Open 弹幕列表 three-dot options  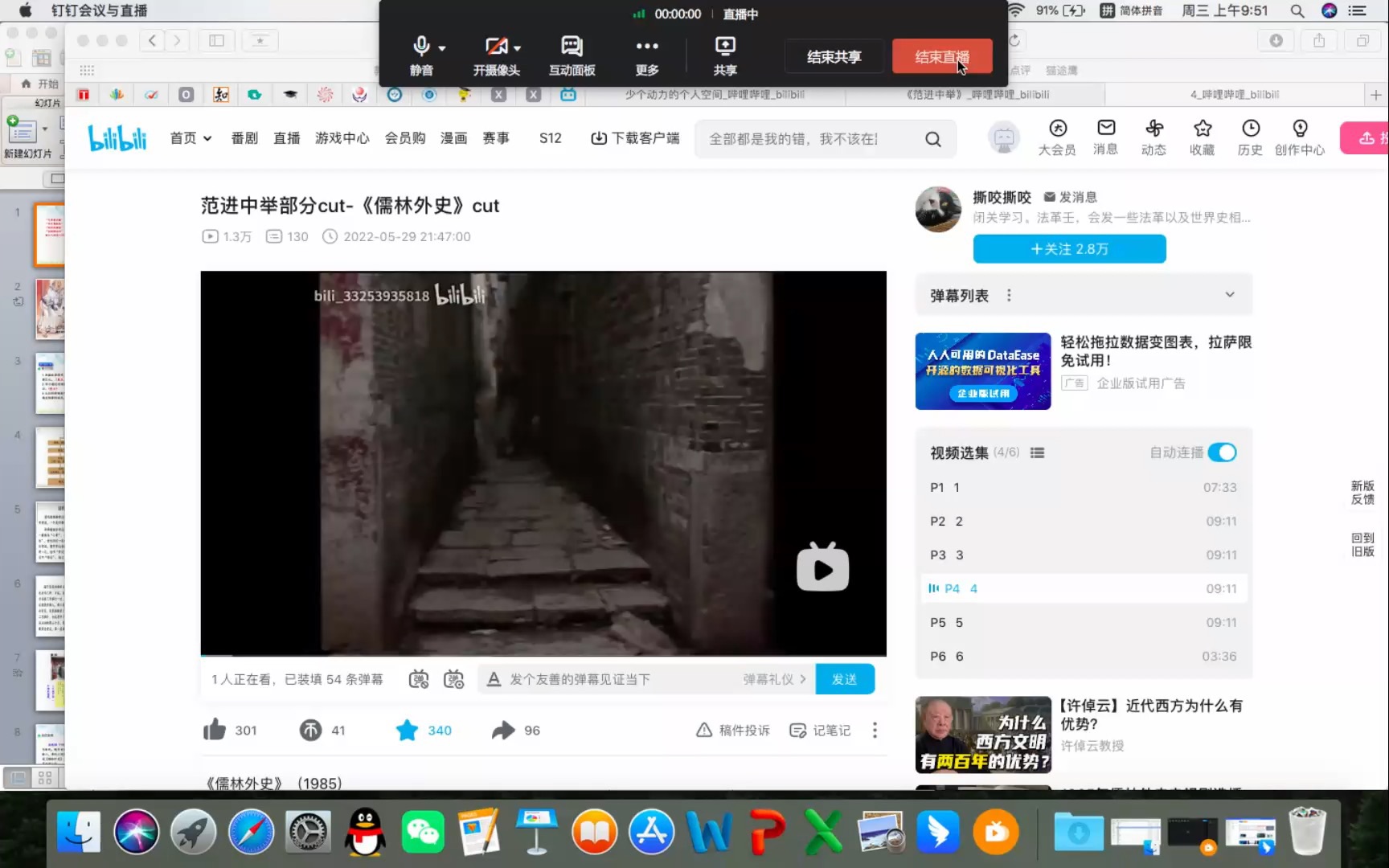click(1009, 296)
